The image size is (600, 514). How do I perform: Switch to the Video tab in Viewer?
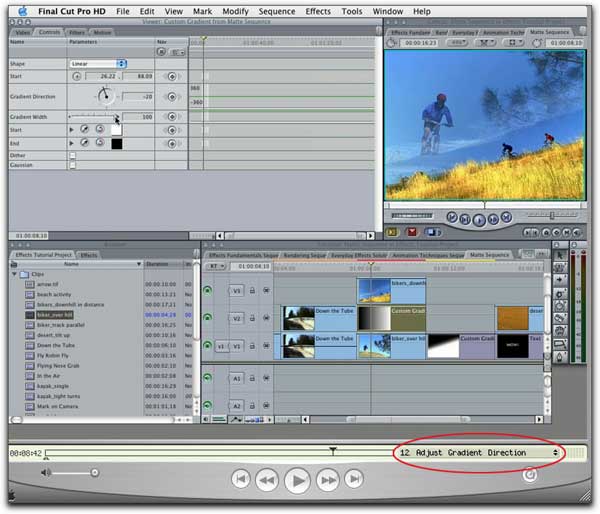tap(23, 33)
